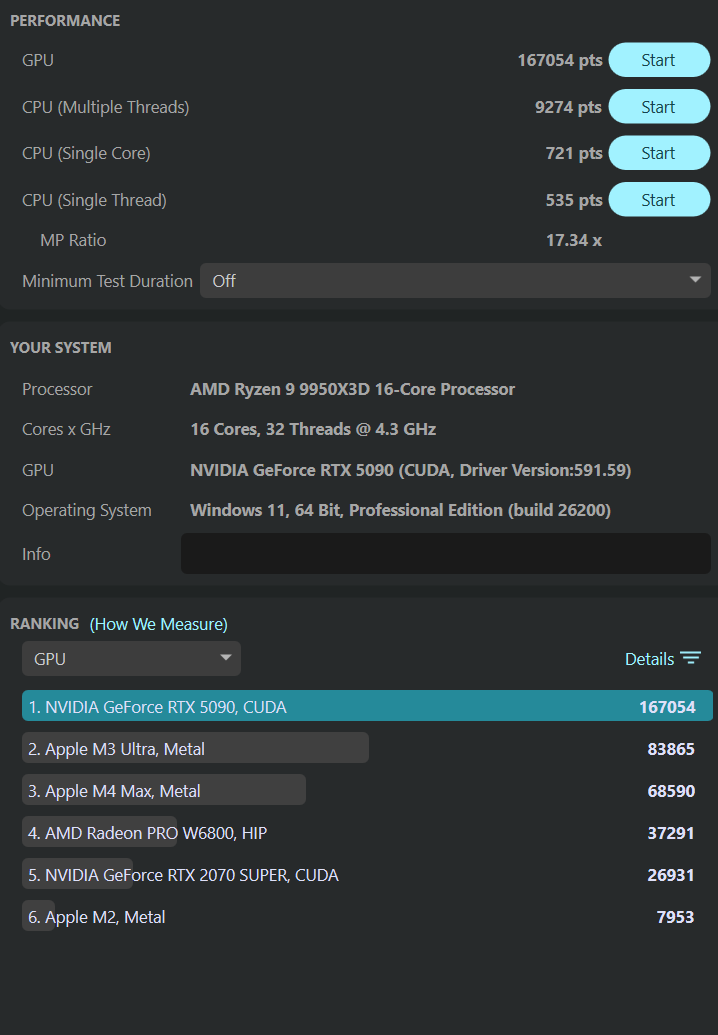The image size is (718, 1035).
Task: Open the Minimum Test Duration dropdown
Action: click(455, 281)
